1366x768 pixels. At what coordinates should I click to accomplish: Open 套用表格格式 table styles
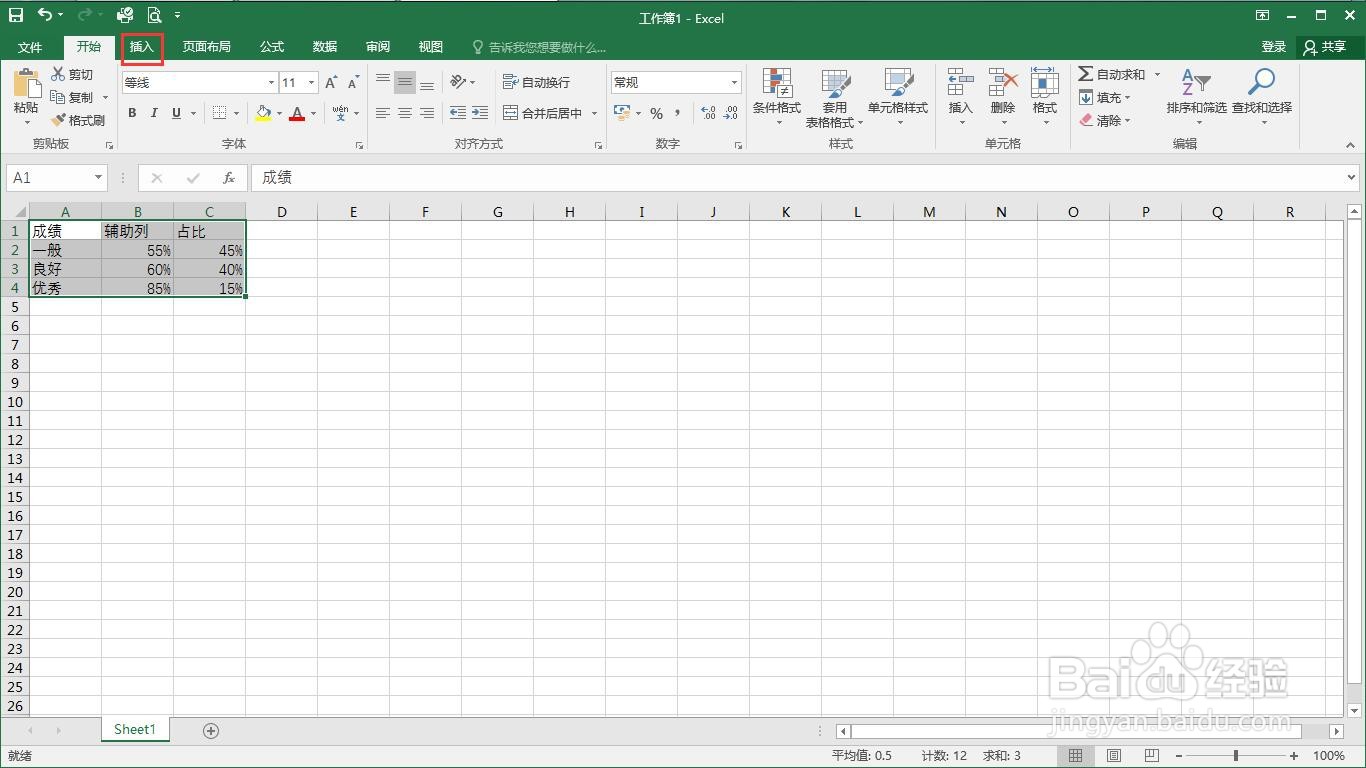(834, 97)
